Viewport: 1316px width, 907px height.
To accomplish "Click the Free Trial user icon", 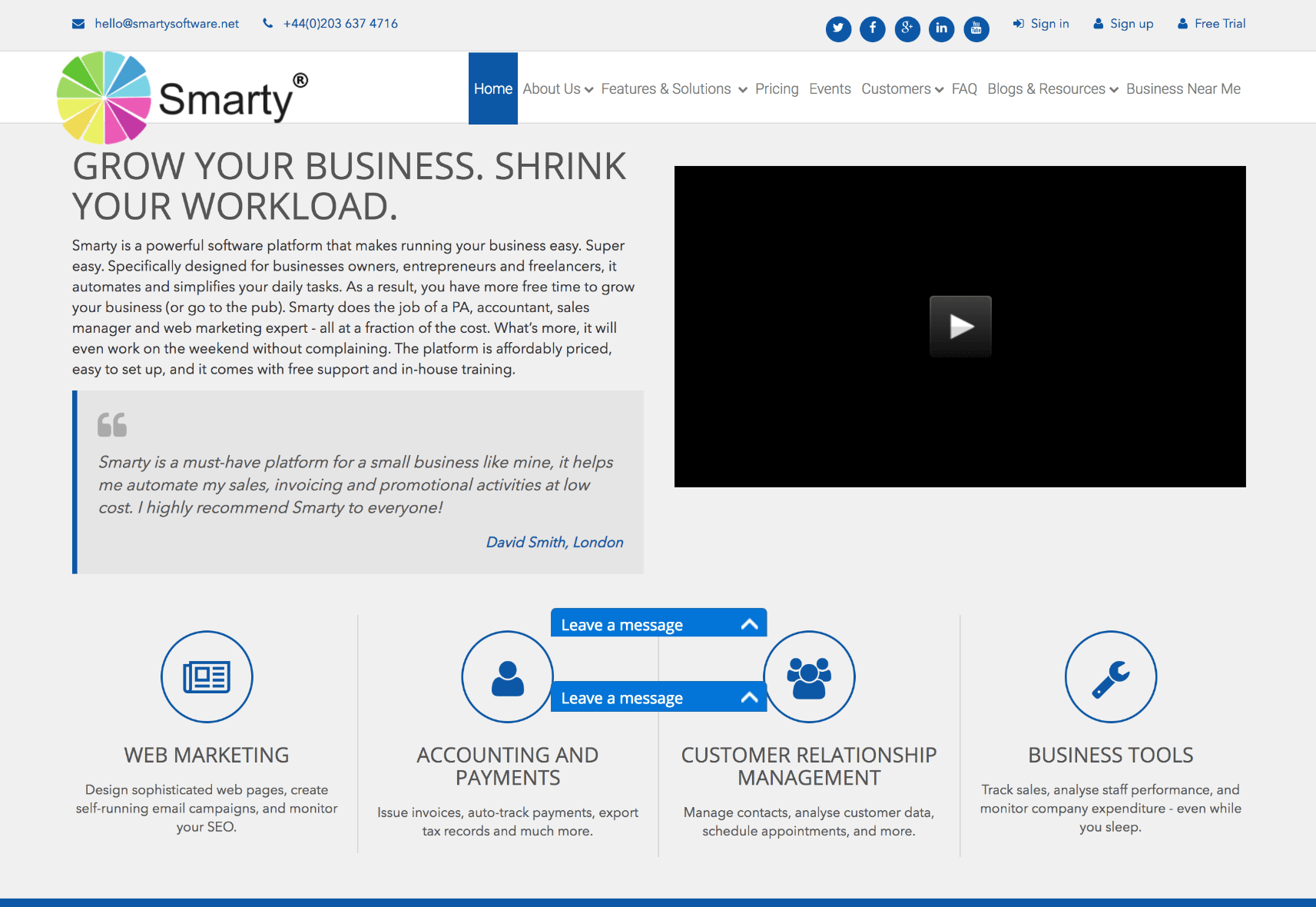I will [1183, 24].
